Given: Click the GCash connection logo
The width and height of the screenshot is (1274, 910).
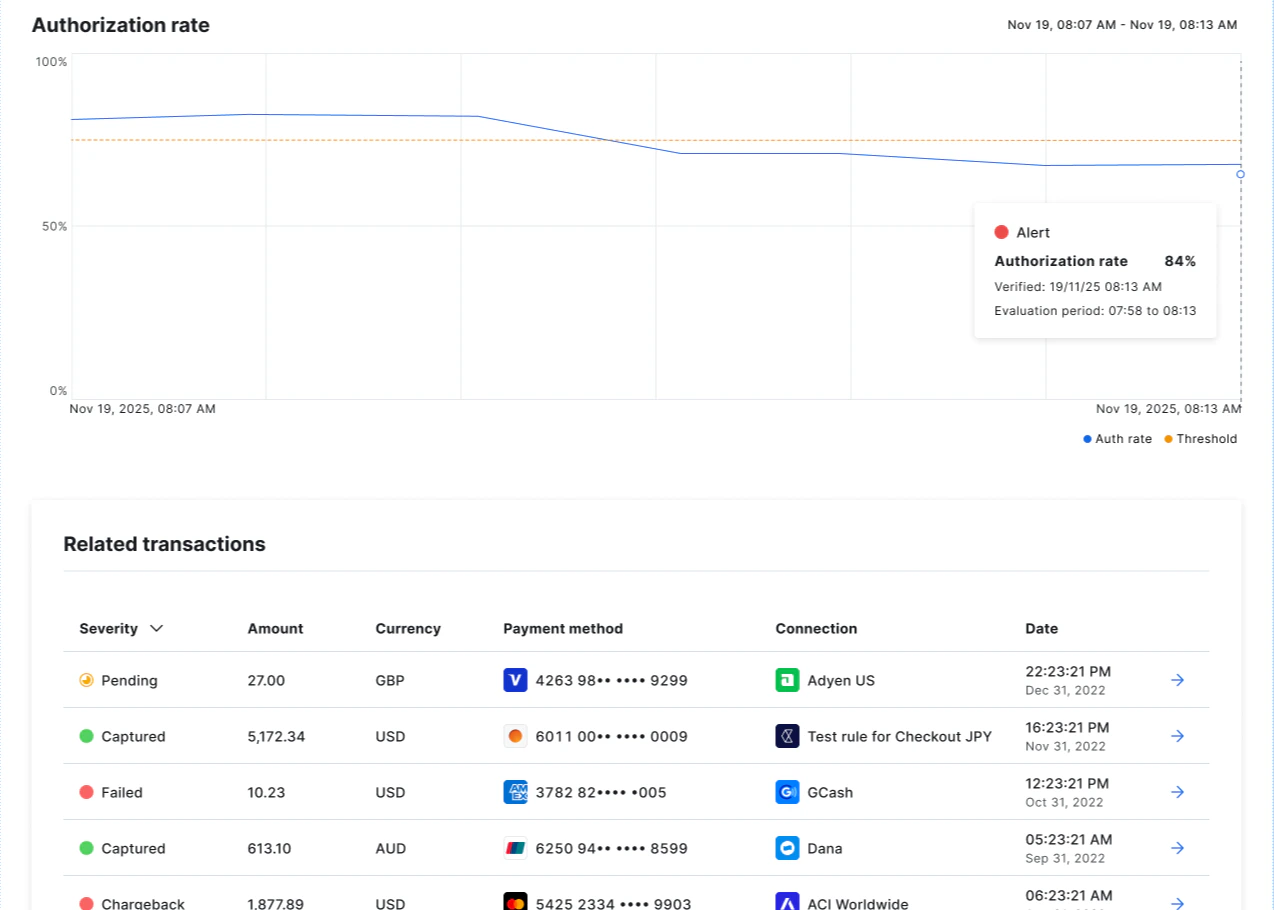Looking at the screenshot, I should (x=786, y=792).
